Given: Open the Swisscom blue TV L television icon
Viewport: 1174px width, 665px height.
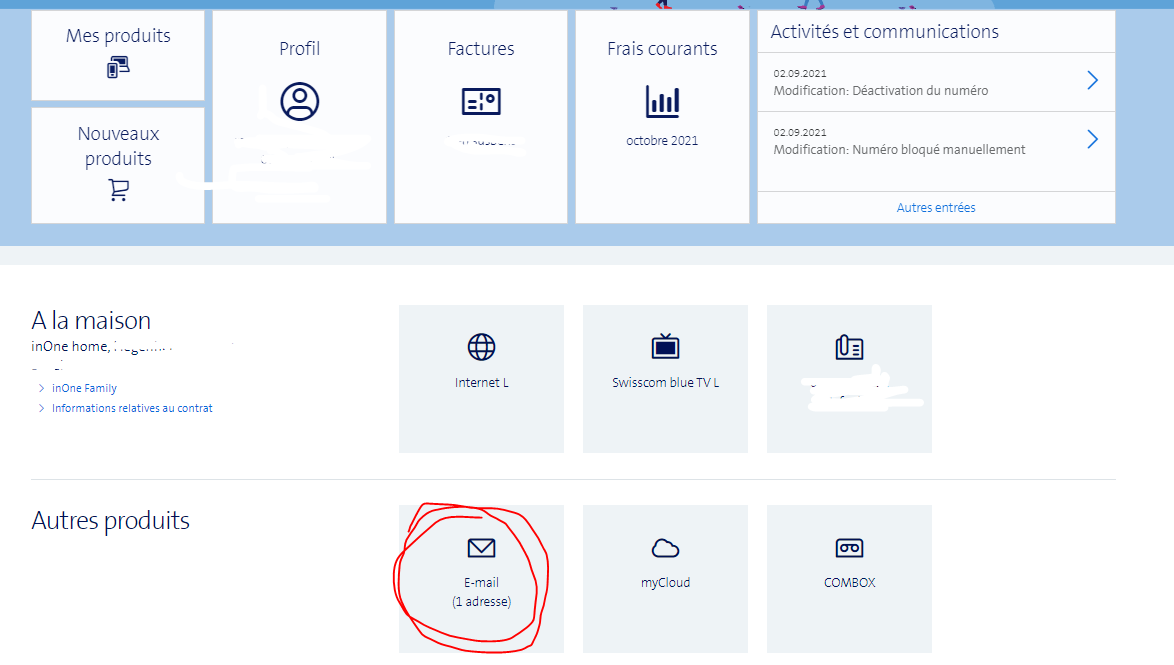Looking at the screenshot, I should tap(665, 347).
